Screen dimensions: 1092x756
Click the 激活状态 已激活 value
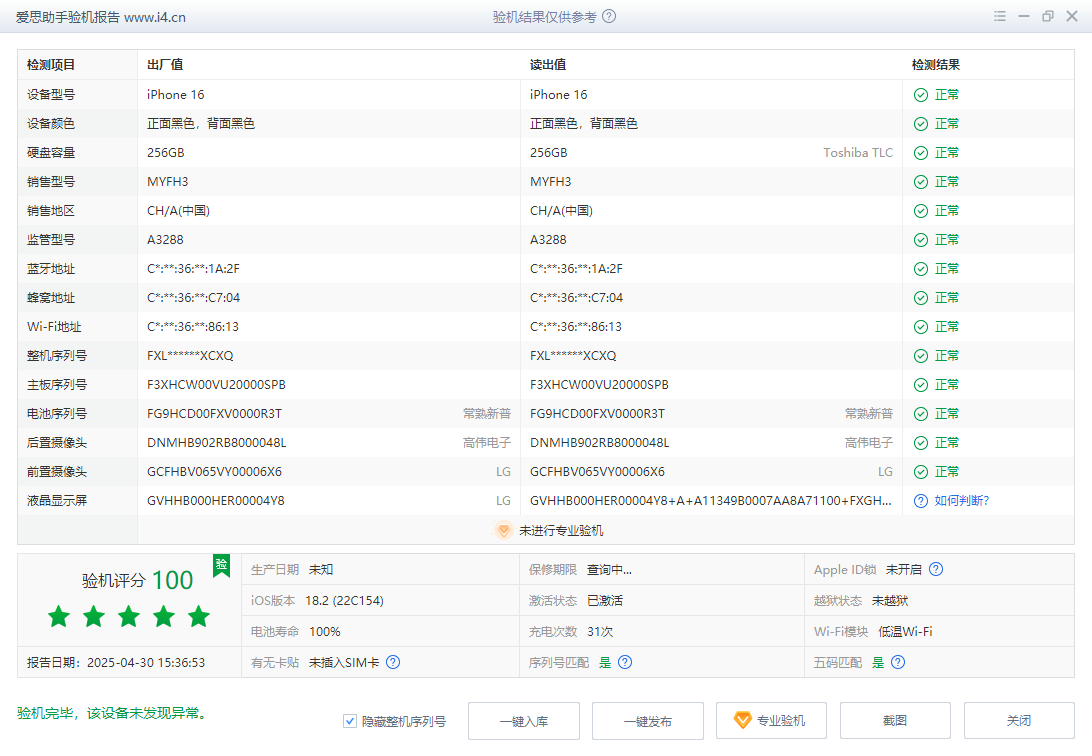pyautogui.click(x=605, y=601)
